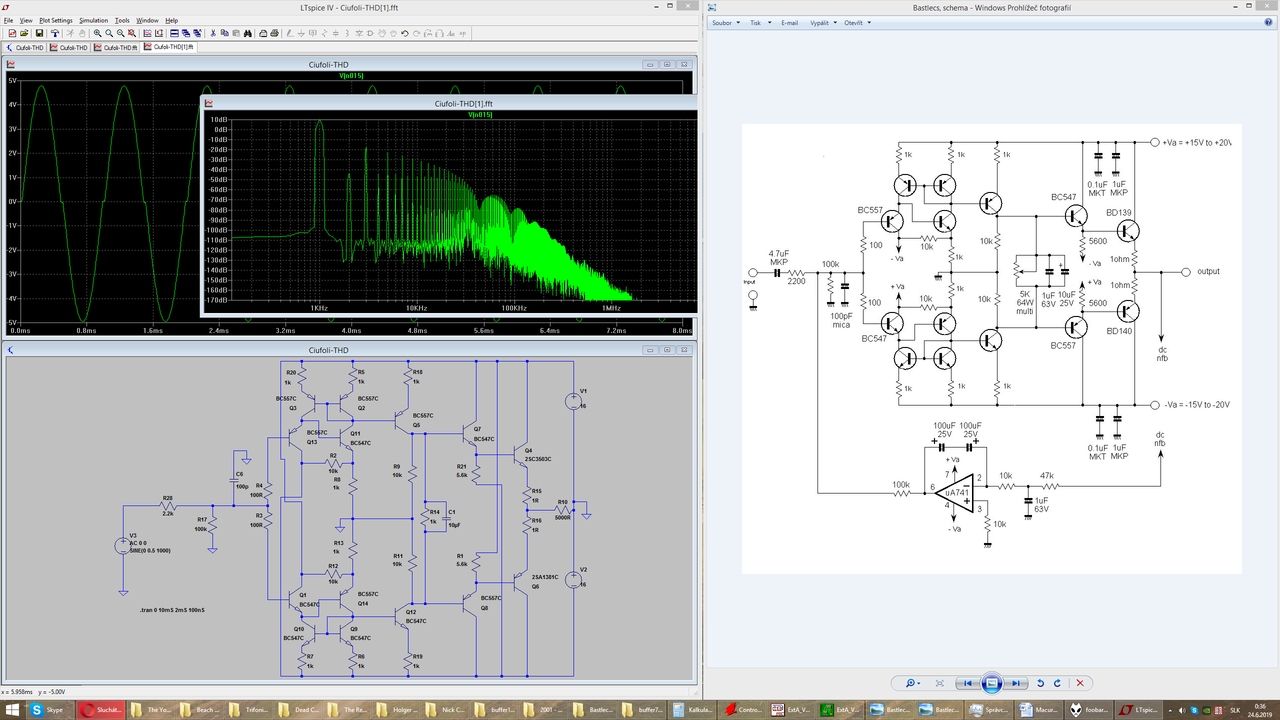Go to next photo in viewer
Screen dimensions: 1280x720
[1016, 683]
